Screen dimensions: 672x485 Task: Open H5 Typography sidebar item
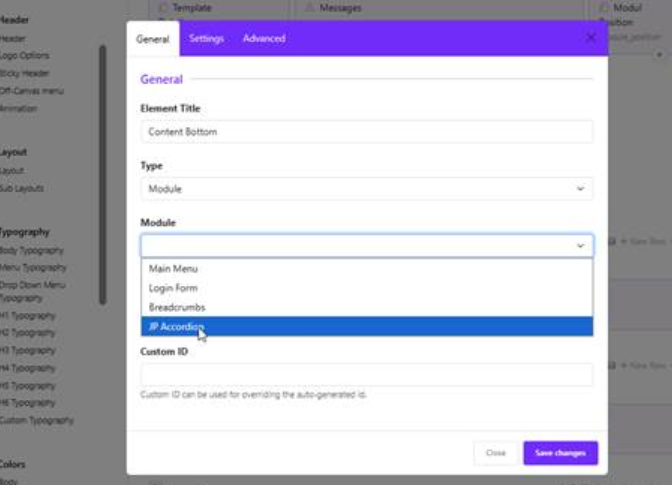(x=28, y=386)
